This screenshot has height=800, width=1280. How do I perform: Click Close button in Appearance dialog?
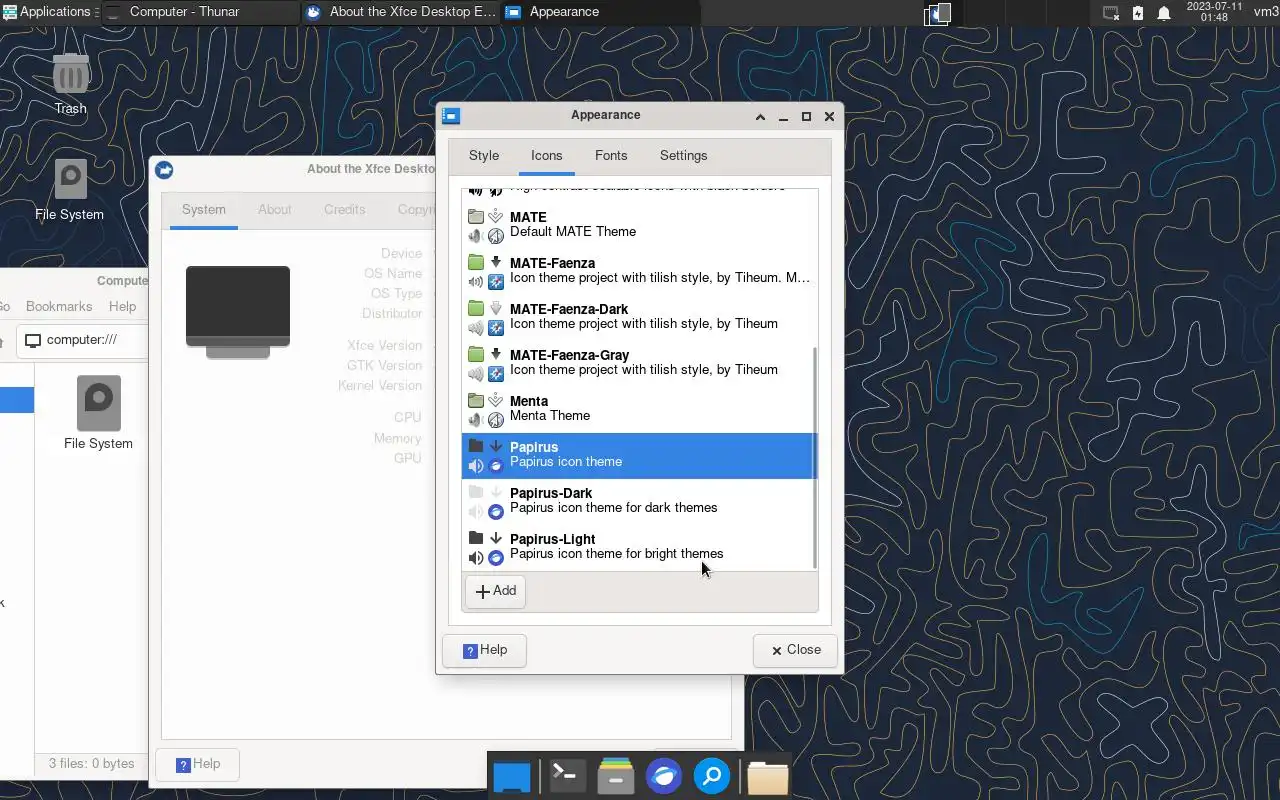[795, 650]
